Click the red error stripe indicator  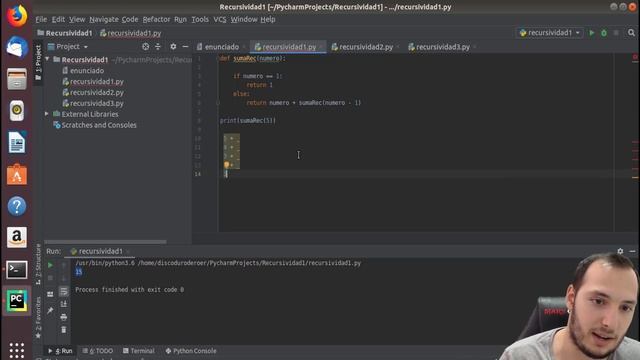635,57
